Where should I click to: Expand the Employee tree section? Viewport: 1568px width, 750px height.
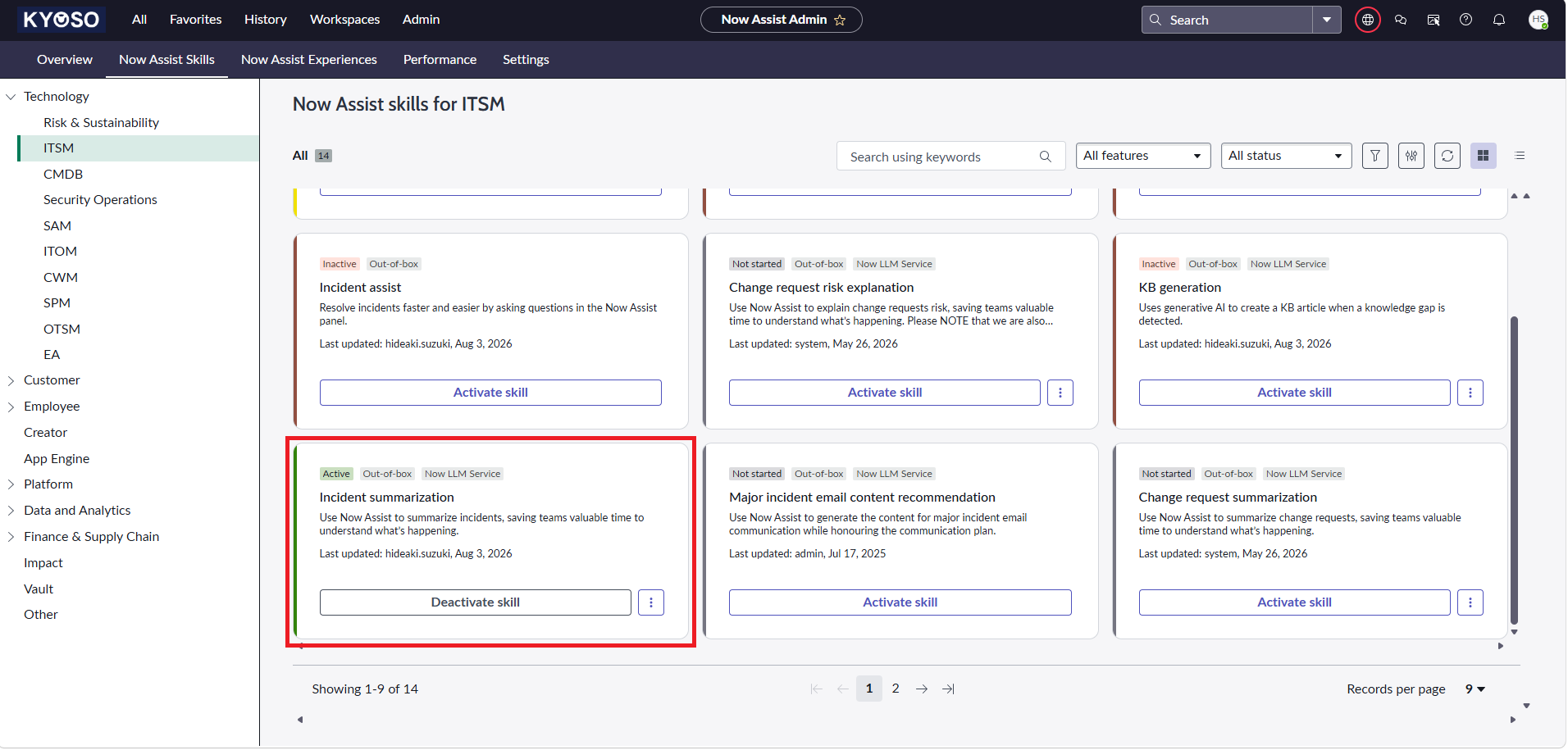tap(11, 407)
